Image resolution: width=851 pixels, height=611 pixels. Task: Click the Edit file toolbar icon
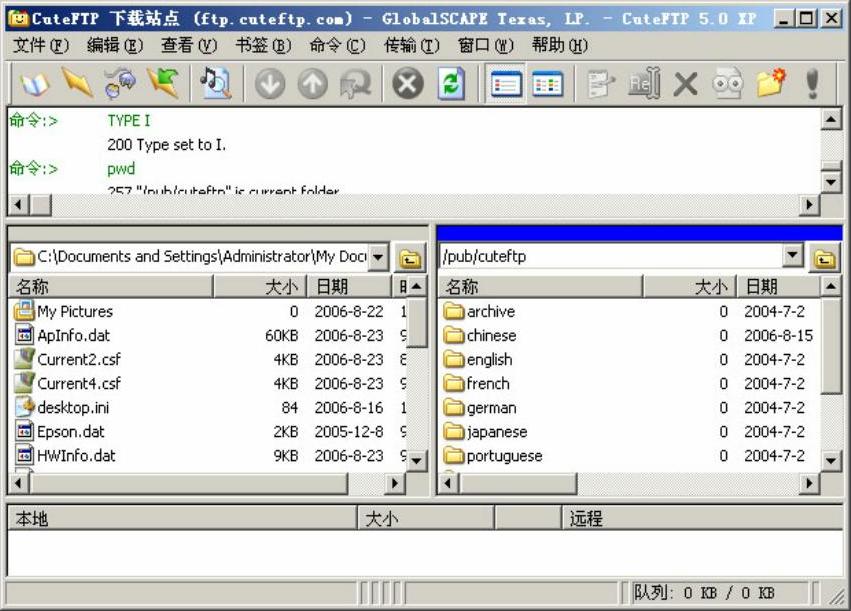pos(601,84)
